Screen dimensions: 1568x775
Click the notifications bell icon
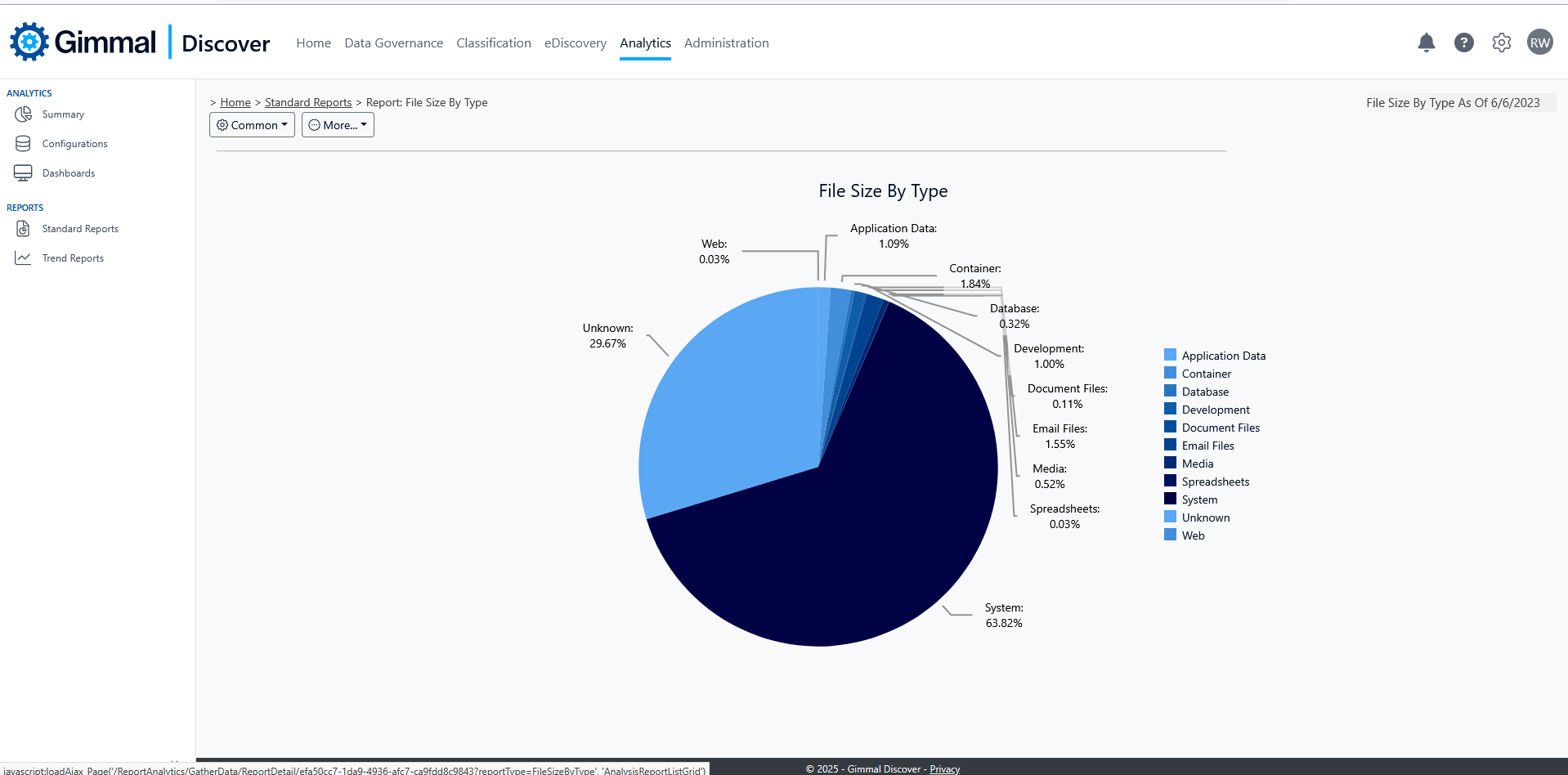click(1426, 43)
